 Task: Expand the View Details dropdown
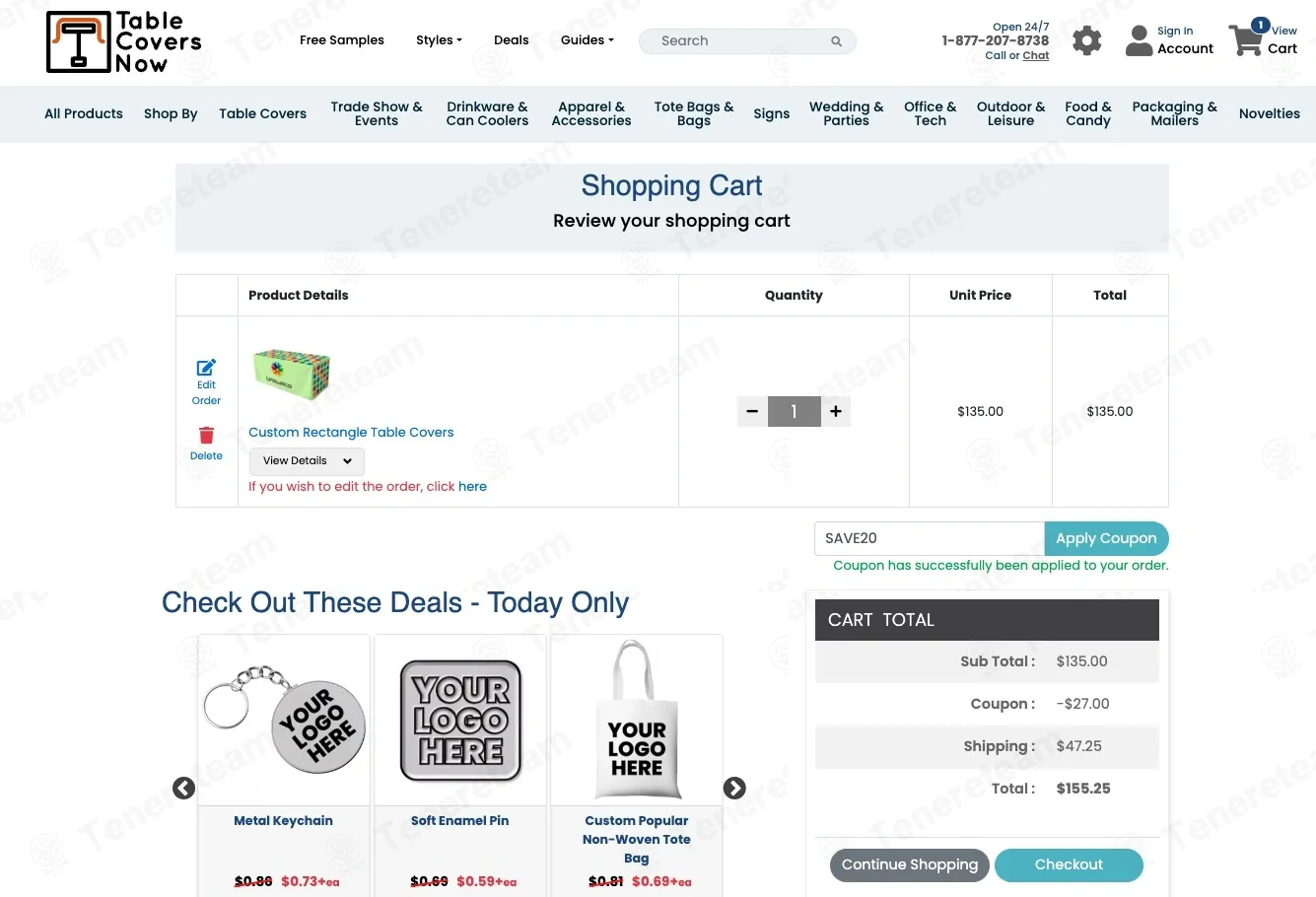(307, 461)
